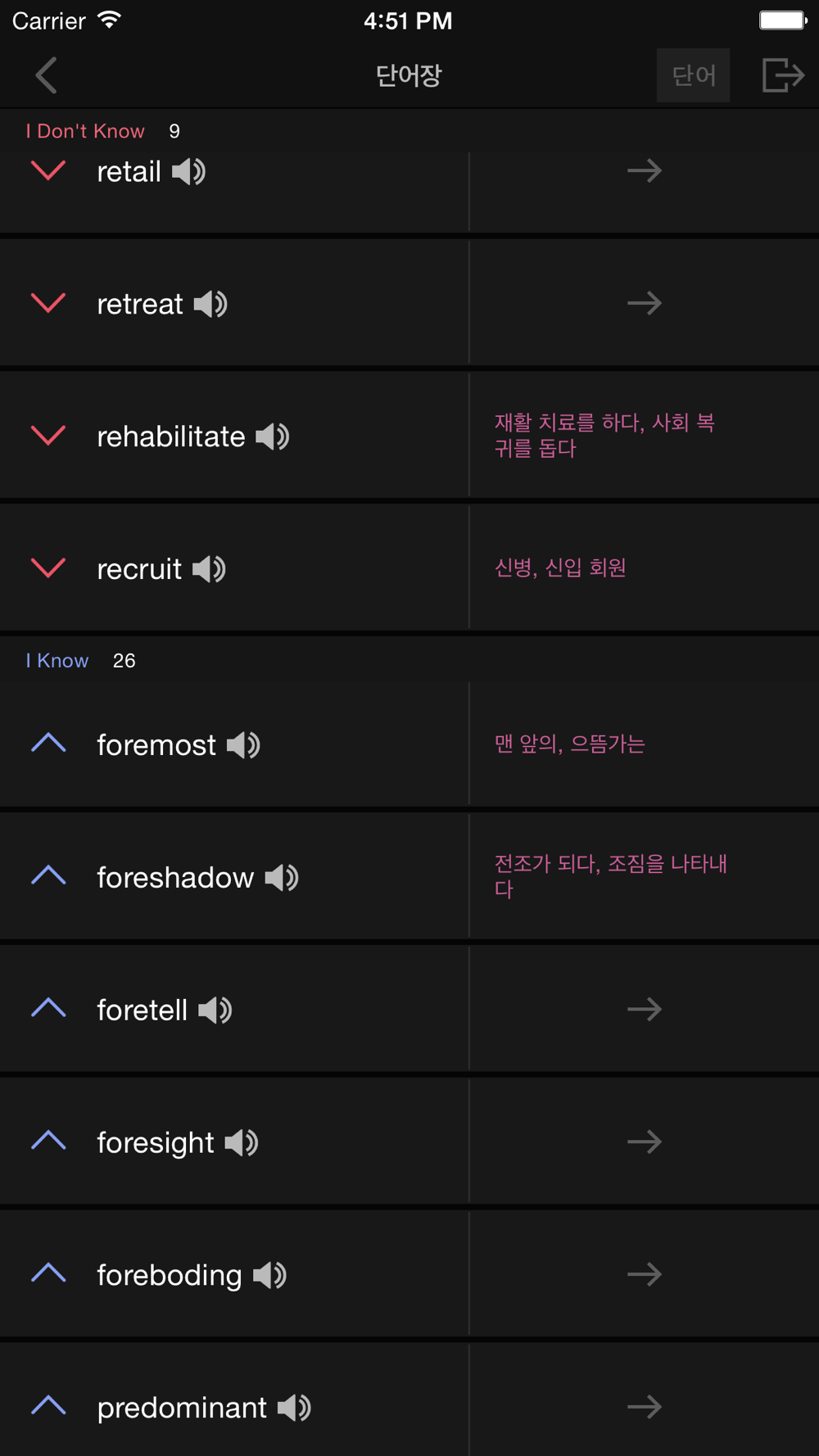This screenshot has width=819, height=1456.
Task: Toggle the 단어 display button
Action: tap(693, 75)
